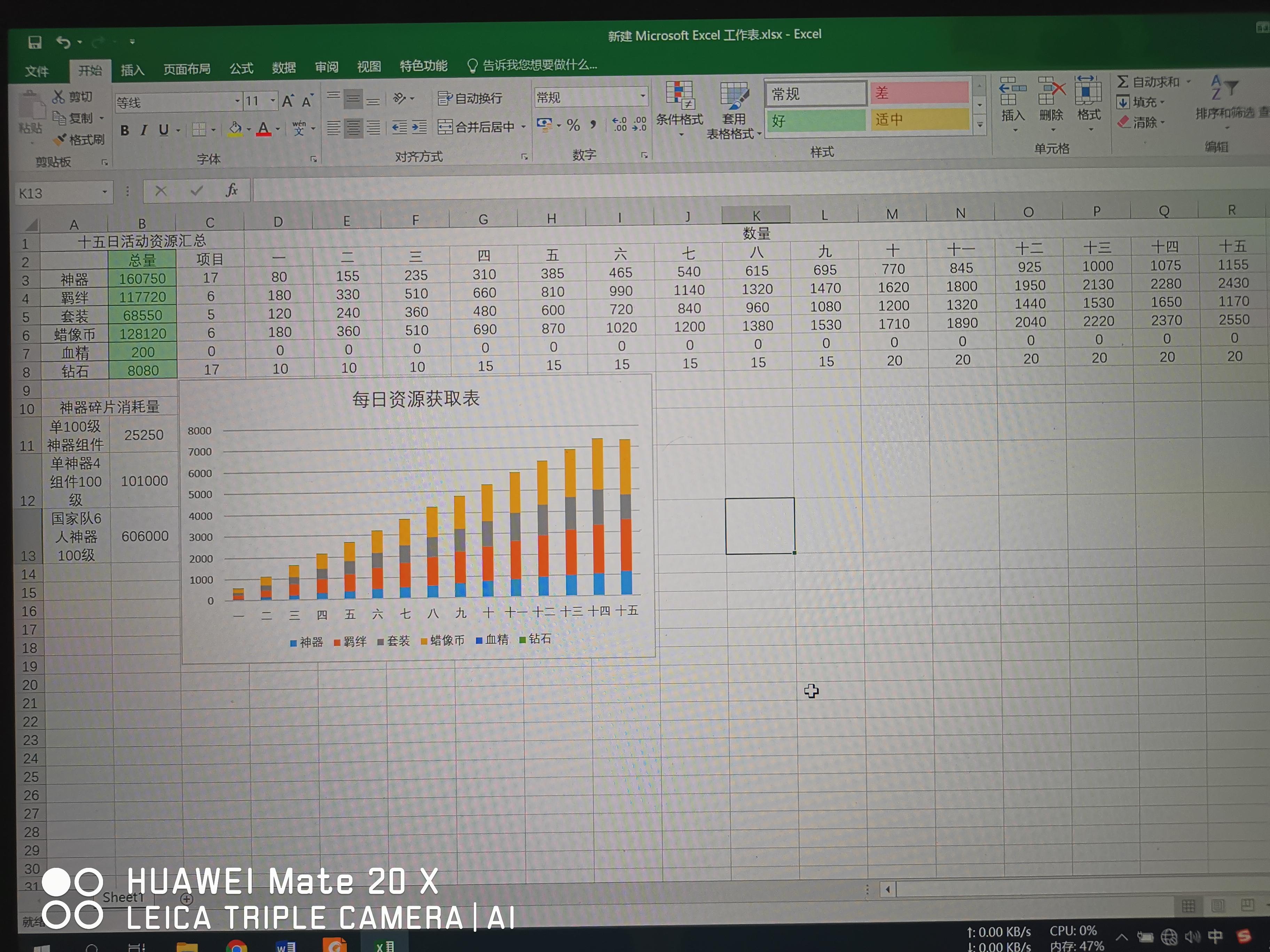This screenshot has height=952, width=1270.
Task: Click the decrease indent icon
Action: point(400,127)
